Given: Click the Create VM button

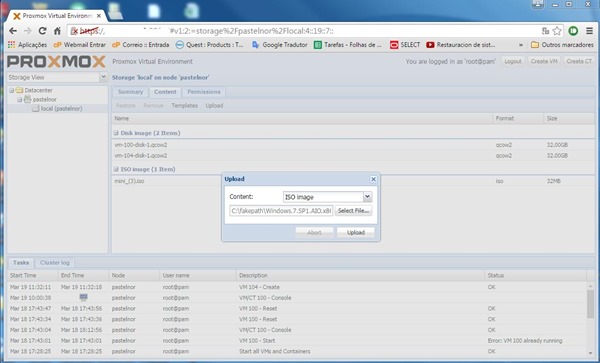Looking at the screenshot, I should click(x=544, y=61).
